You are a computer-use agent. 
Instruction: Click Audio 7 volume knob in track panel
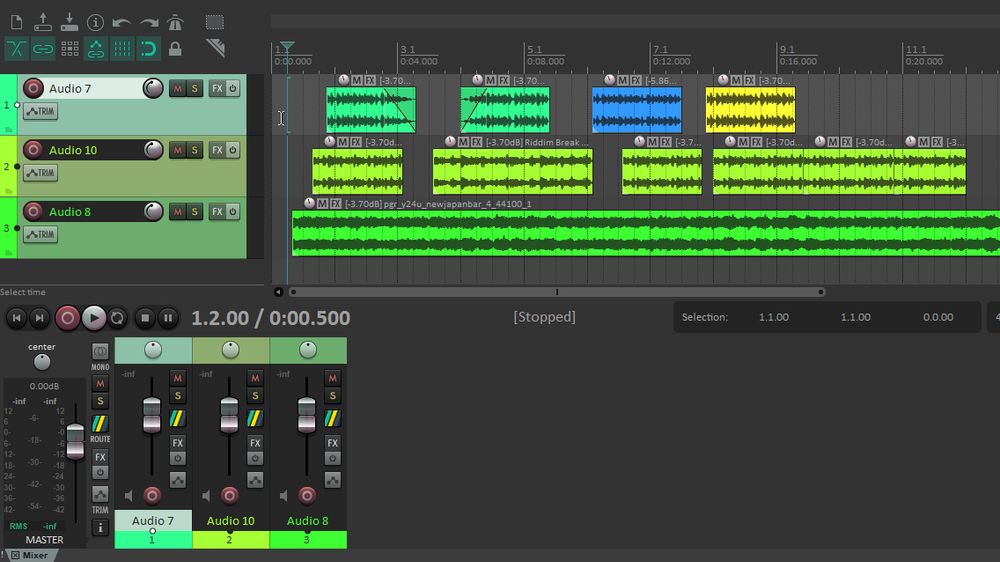[153, 88]
